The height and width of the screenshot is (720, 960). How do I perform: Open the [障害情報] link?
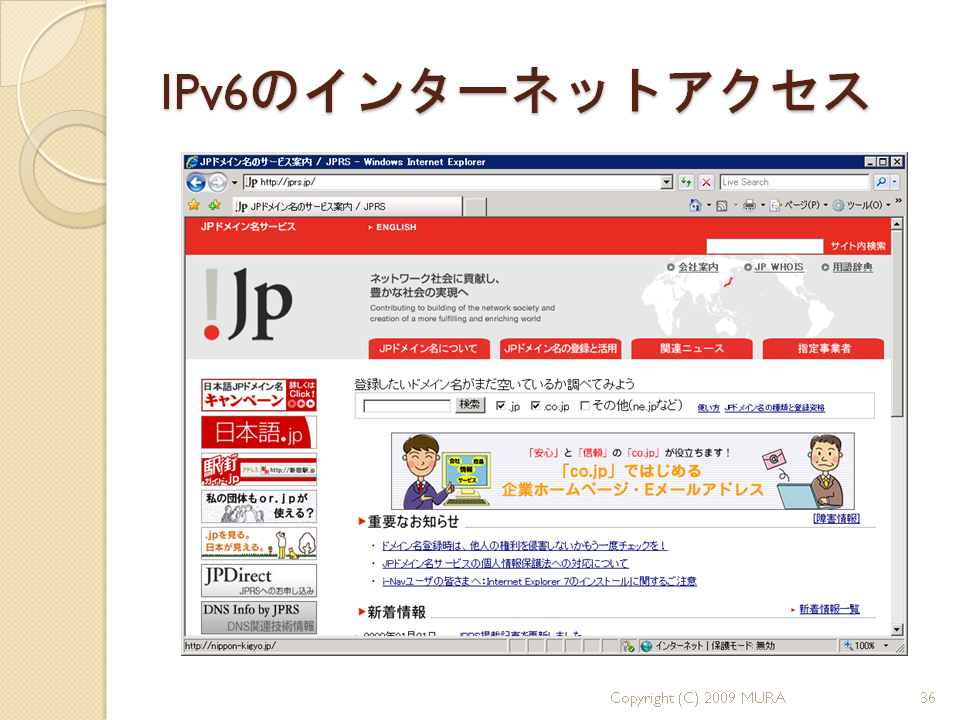pos(836,519)
